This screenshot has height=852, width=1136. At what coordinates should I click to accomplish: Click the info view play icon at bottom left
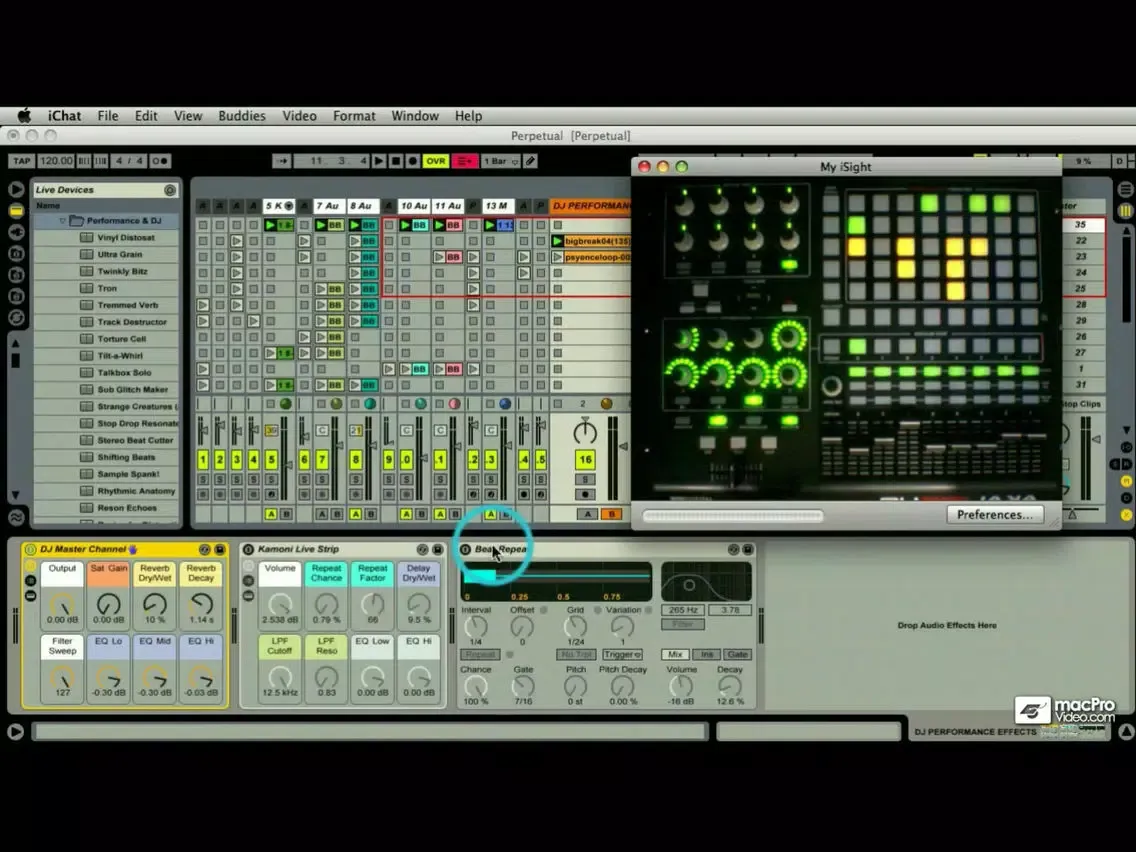point(15,732)
